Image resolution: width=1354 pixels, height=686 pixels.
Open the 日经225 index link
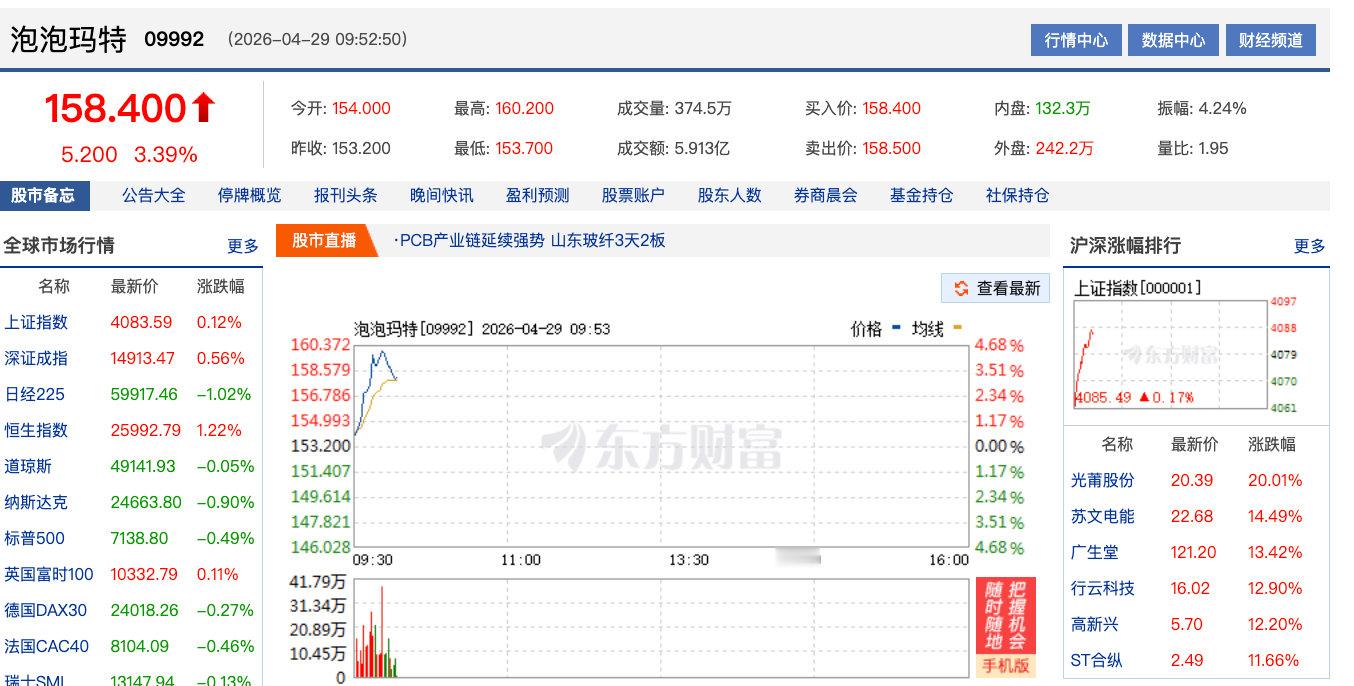coord(35,394)
